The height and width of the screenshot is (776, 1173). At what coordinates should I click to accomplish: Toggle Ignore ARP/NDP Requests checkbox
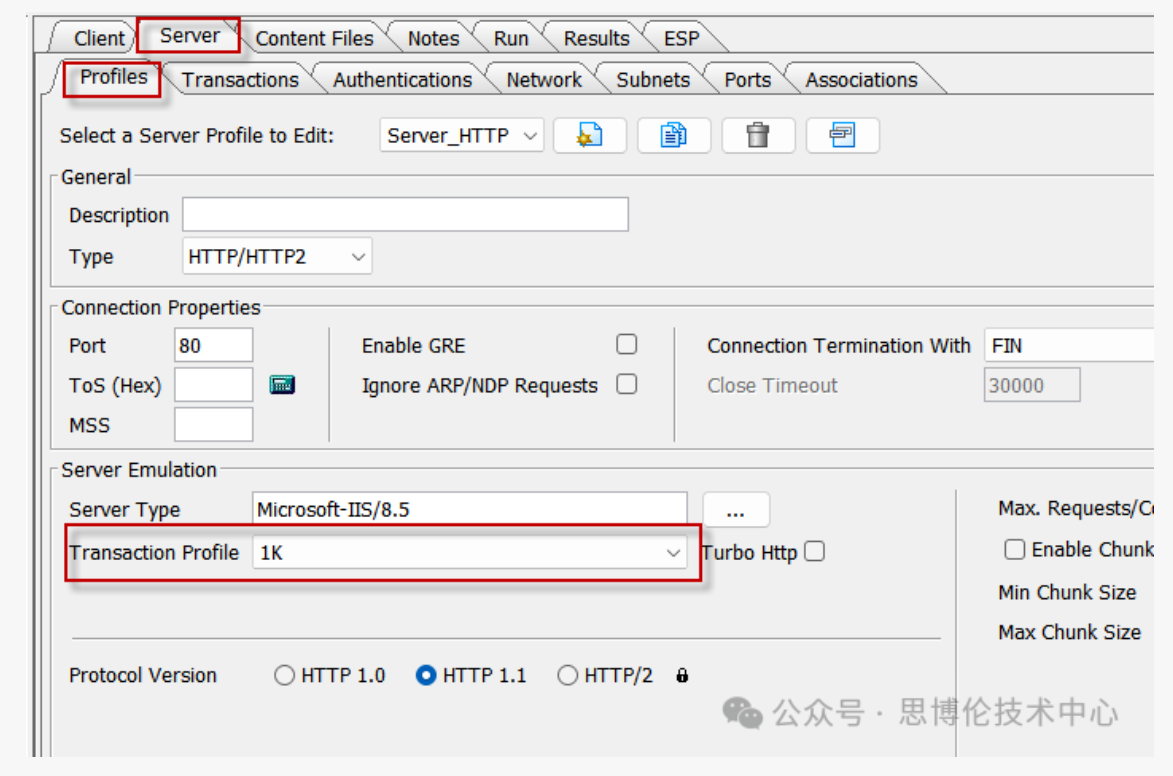(x=626, y=385)
